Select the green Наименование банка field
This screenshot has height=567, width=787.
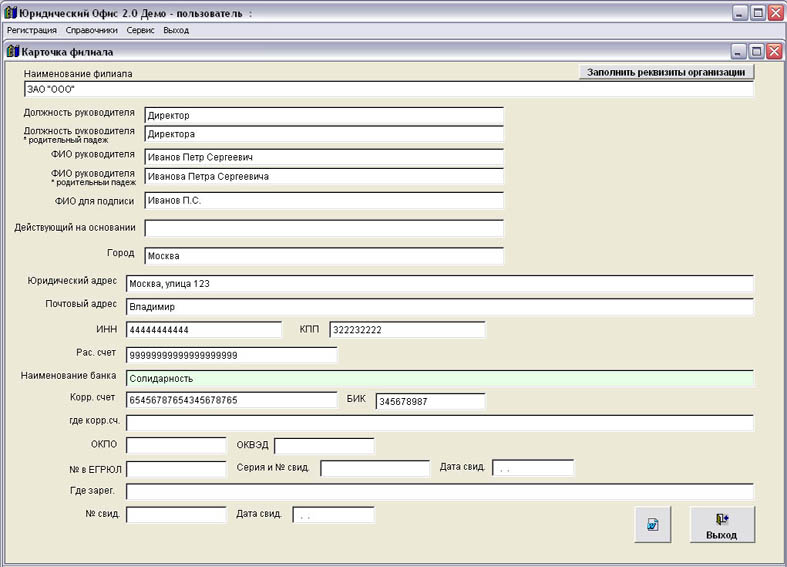(439, 379)
